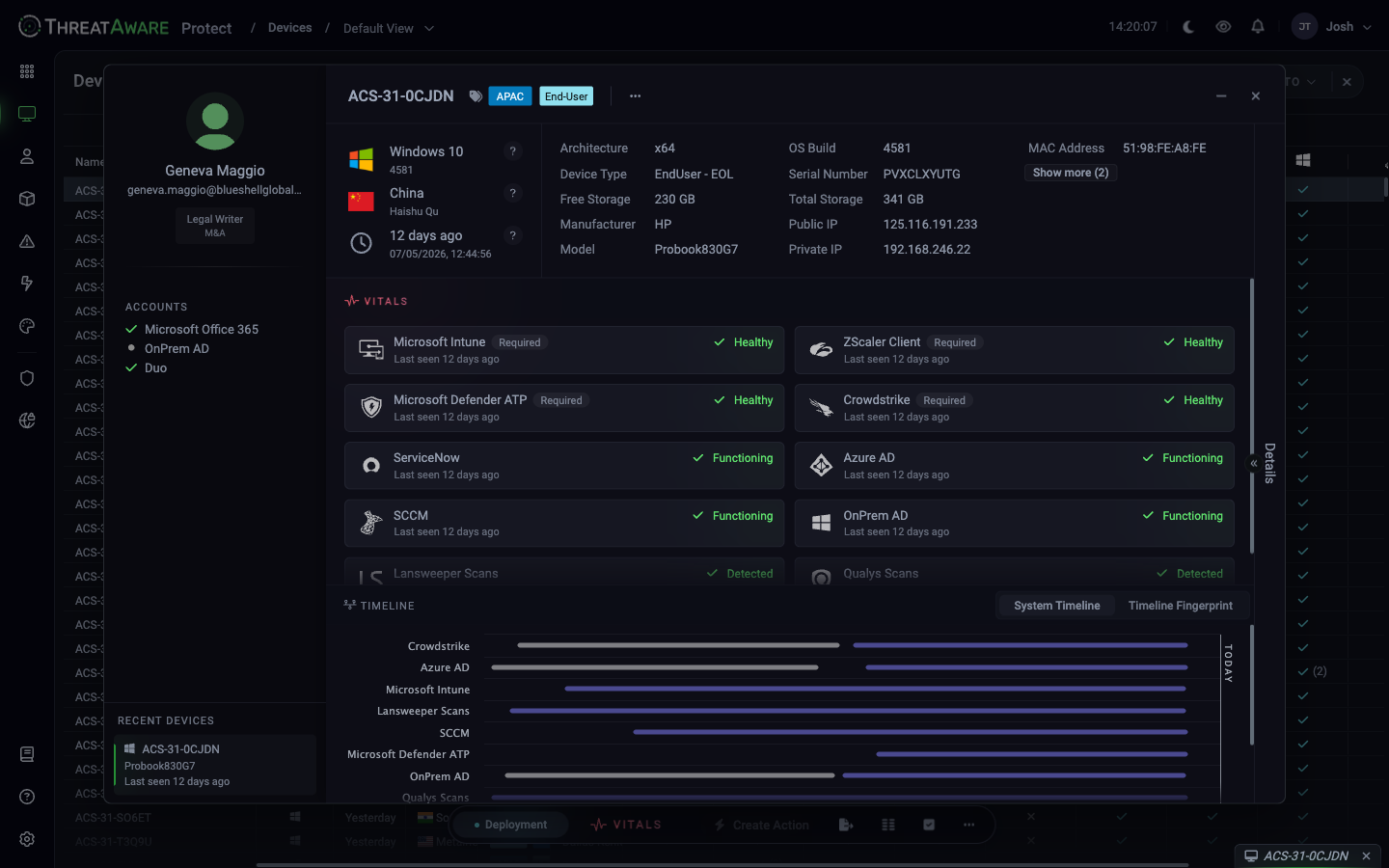Click the Azure AD timeline gray bar
Image resolution: width=1389 pixels, height=868 pixels.
point(655,667)
